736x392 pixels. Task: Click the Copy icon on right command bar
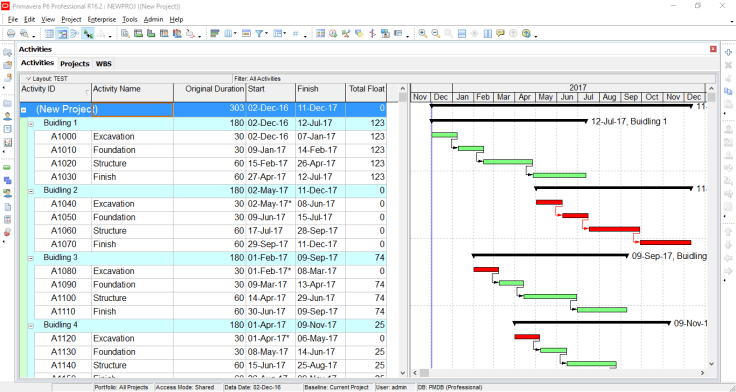tap(728, 91)
